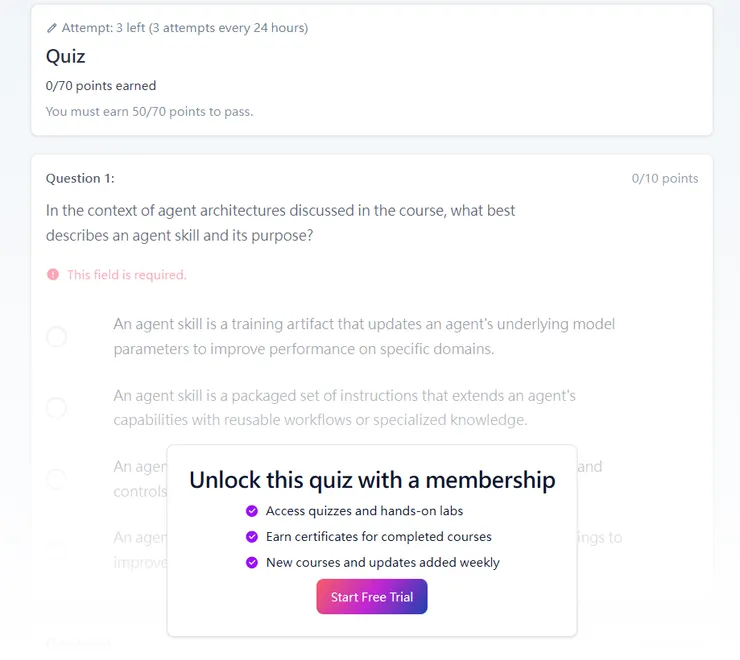The height and width of the screenshot is (660, 740).
Task: Click the pencil icon beside Attempt counter
Action: (x=52, y=28)
